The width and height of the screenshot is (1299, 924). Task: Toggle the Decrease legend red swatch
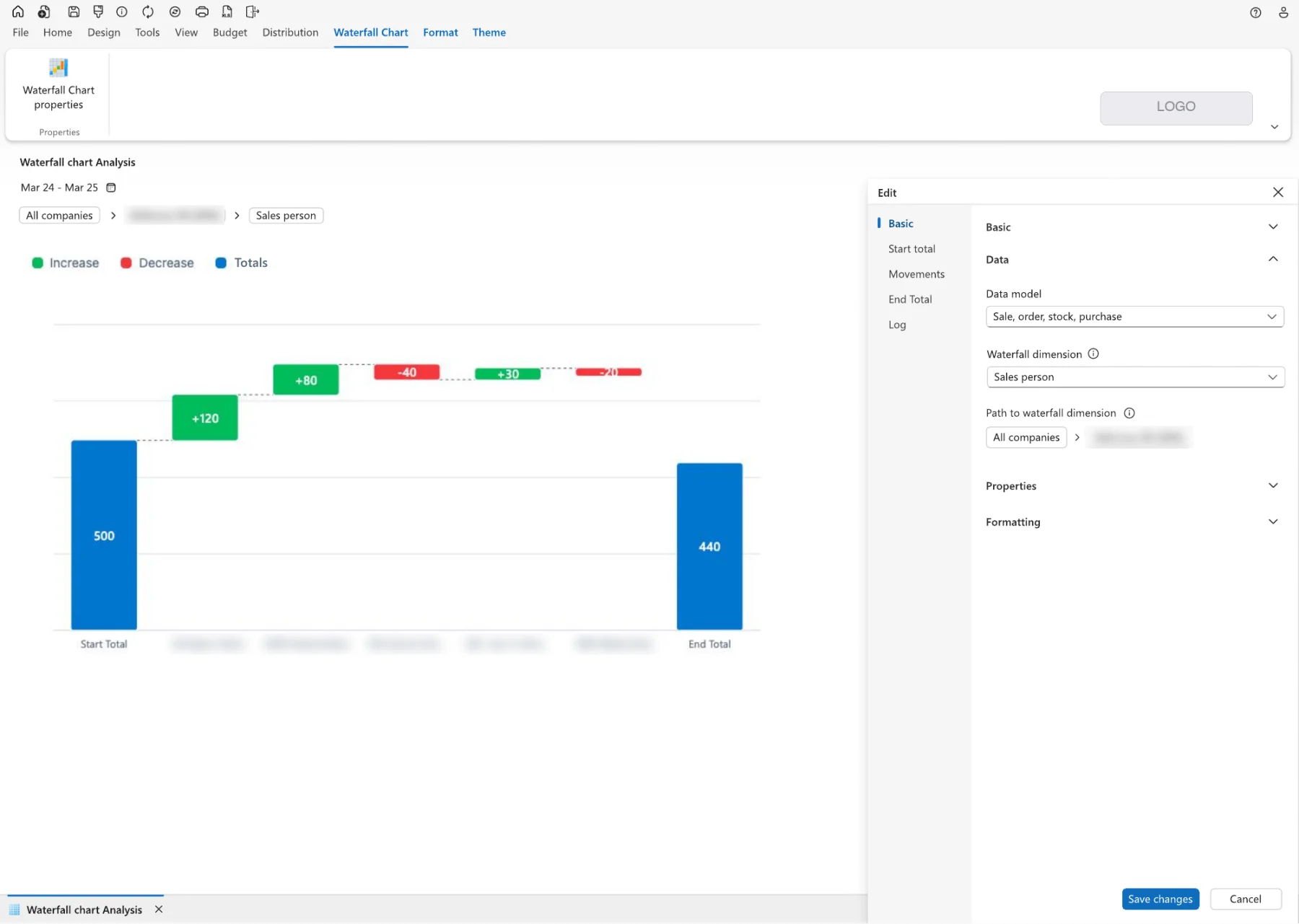pos(126,263)
